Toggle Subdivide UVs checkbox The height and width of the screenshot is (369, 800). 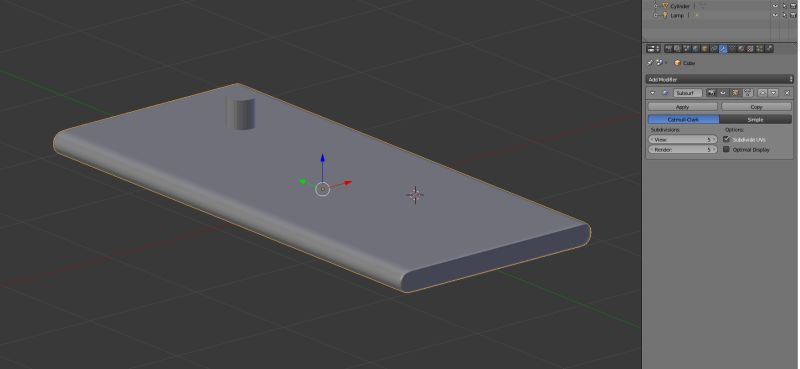[727, 139]
